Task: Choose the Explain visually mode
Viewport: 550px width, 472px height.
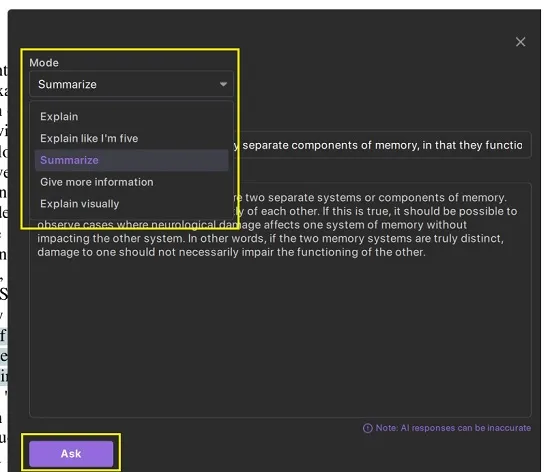Action: point(80,204)
